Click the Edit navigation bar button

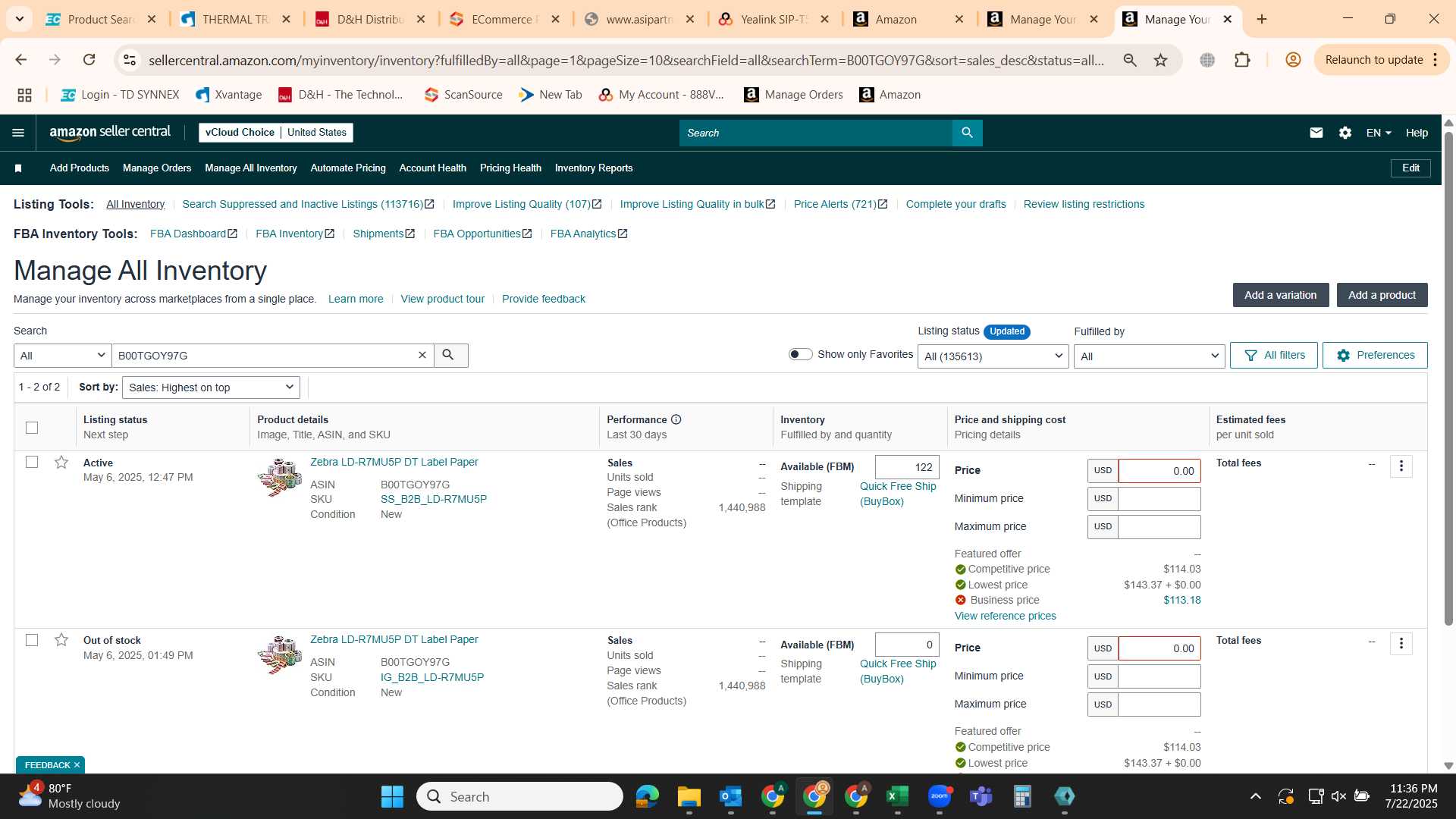(x=1410, y=168)
